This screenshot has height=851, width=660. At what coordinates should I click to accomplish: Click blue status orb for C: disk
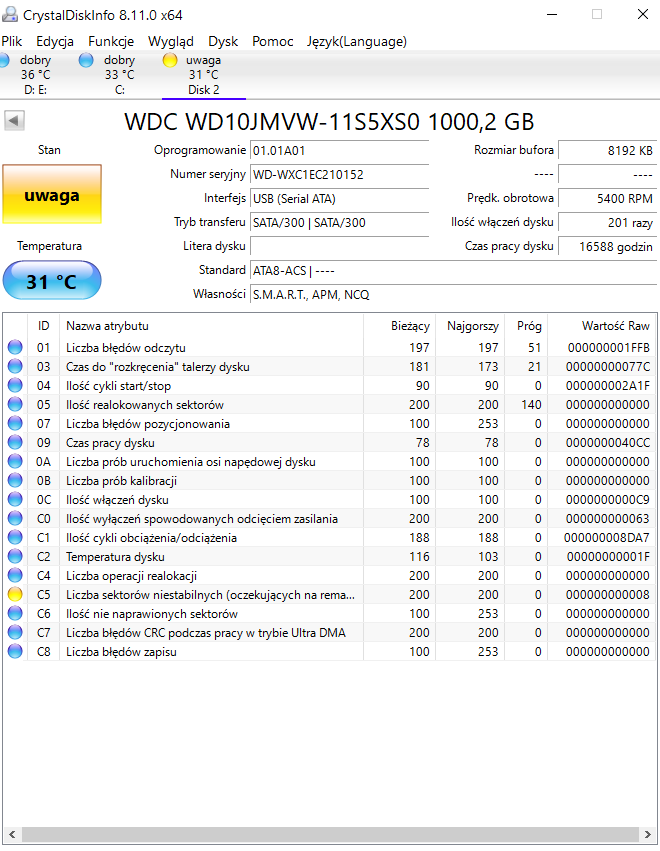click(86, 60)
